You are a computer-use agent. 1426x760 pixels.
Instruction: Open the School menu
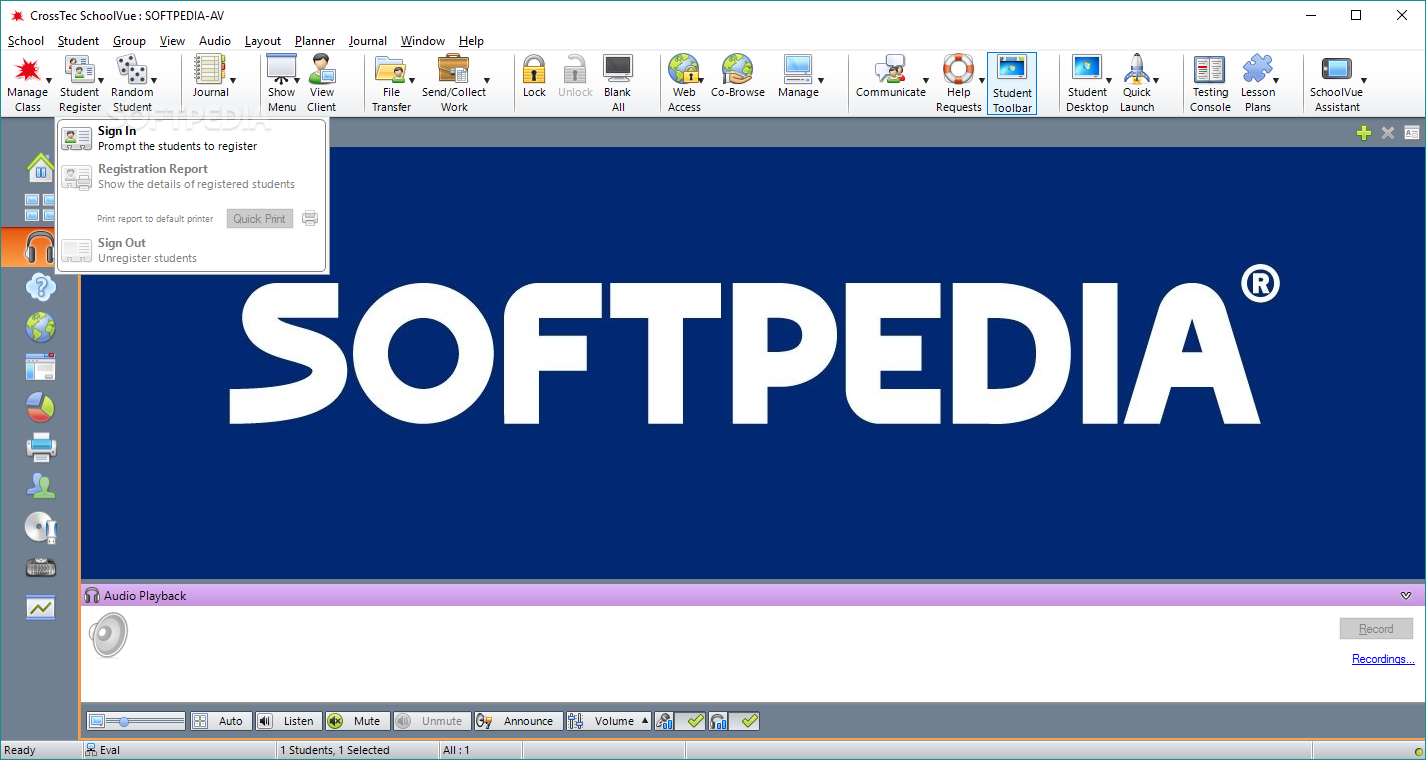pos(26,41)
